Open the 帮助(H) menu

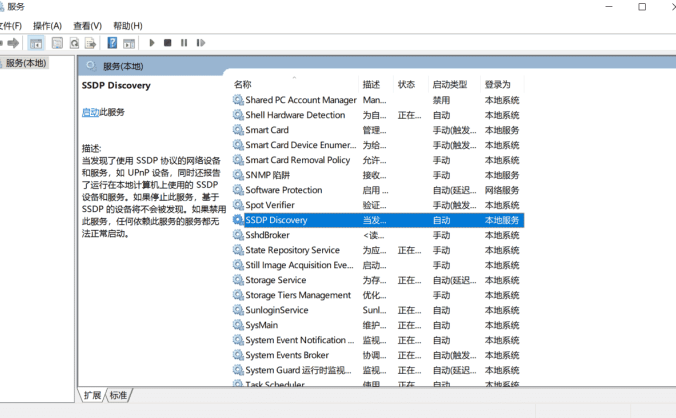128,26
